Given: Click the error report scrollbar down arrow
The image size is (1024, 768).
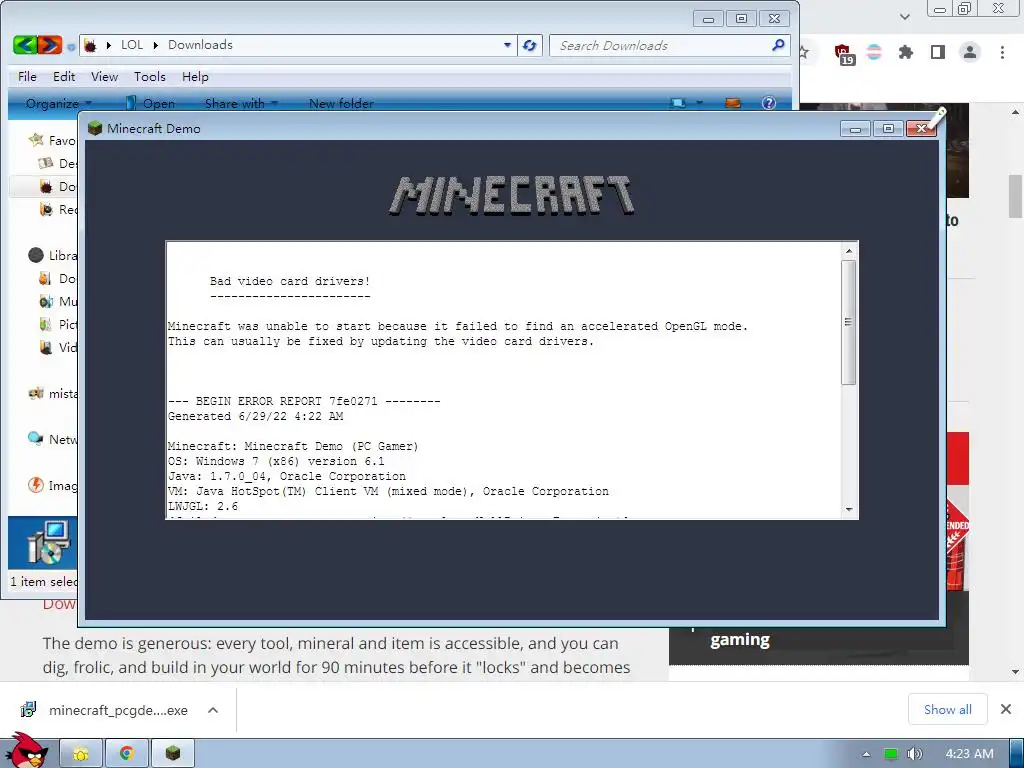Looking at the screenshot, I should [x=848, y=509].
